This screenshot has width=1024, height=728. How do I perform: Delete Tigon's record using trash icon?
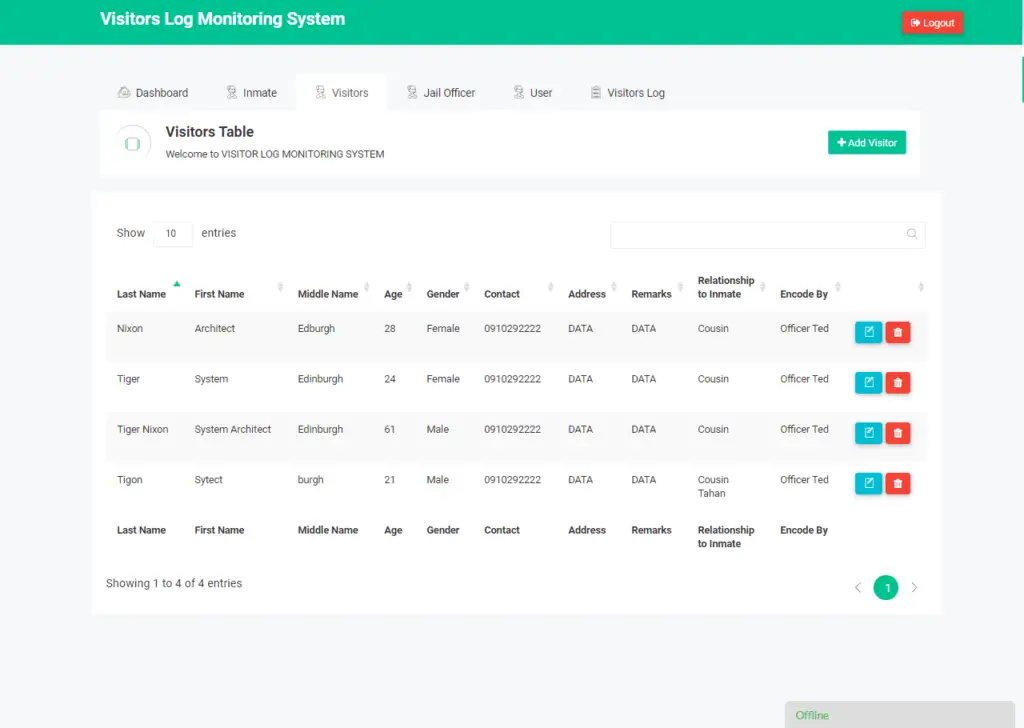point(898,483)
